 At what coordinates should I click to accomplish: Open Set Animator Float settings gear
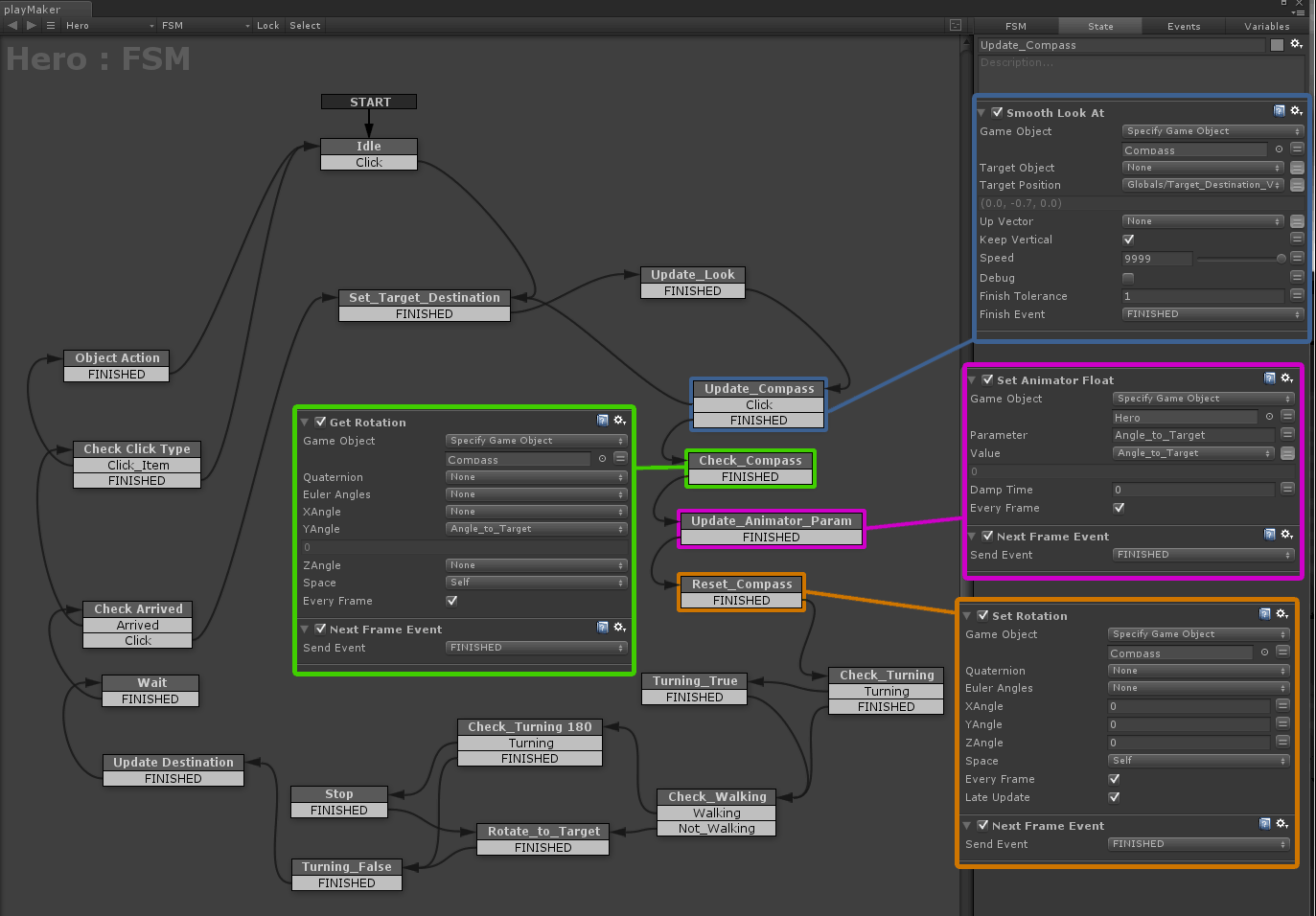(x=1286, y=378)
